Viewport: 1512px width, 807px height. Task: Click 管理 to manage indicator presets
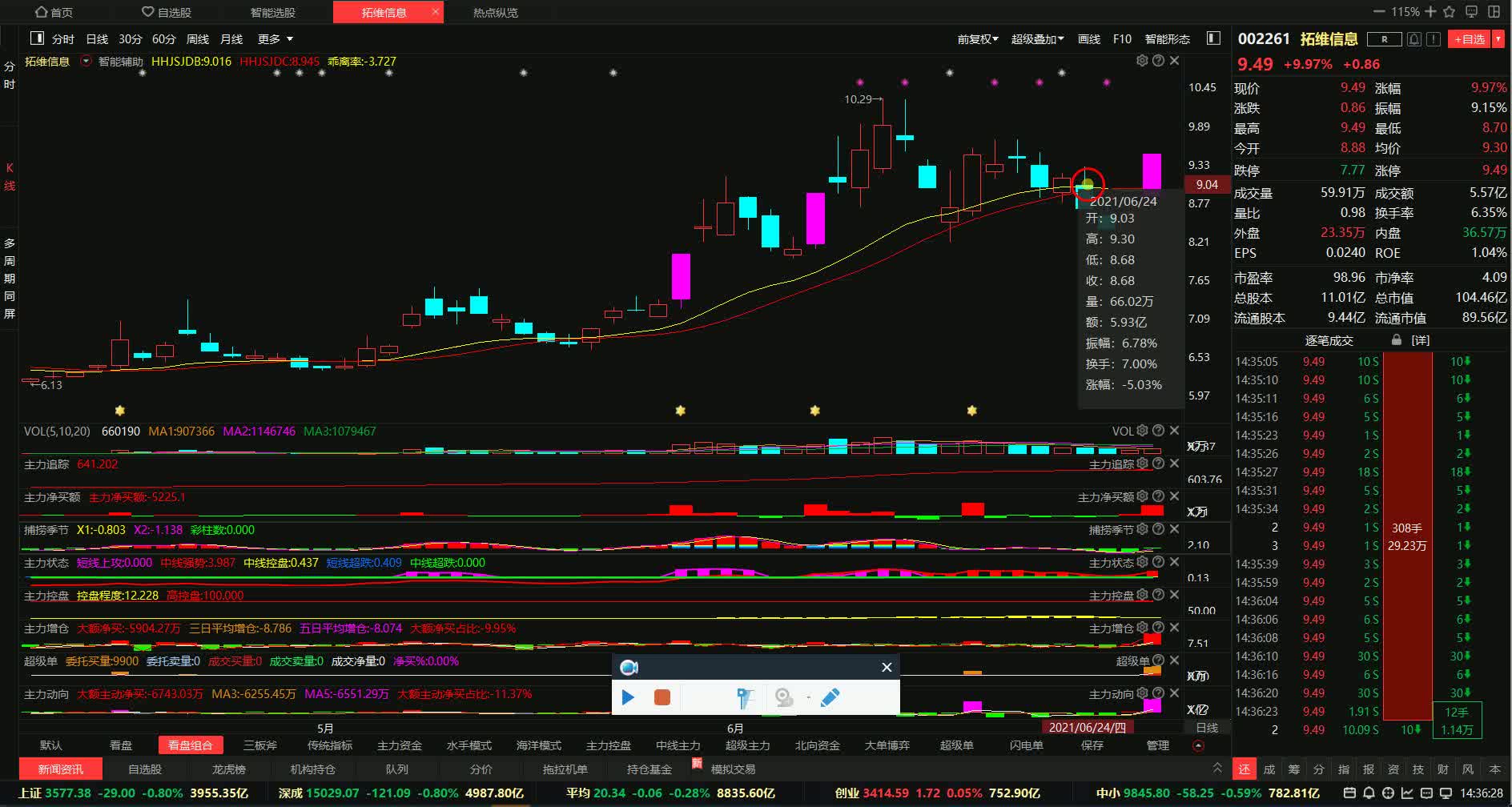[x=1158, y=745]
